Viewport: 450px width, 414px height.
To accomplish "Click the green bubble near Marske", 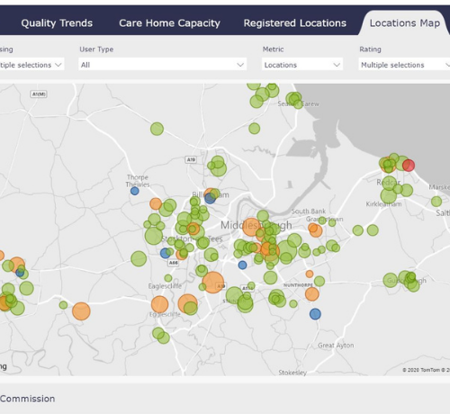I will click(x=436, y=201).
